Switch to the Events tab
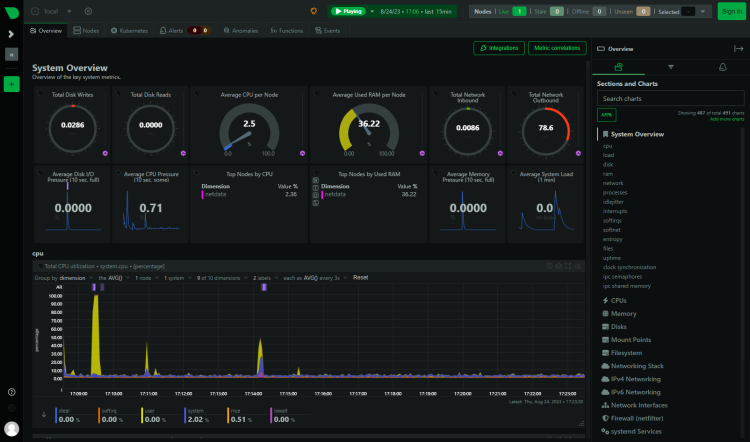This screenshot has width=750, height=442. tap(328, 31)
